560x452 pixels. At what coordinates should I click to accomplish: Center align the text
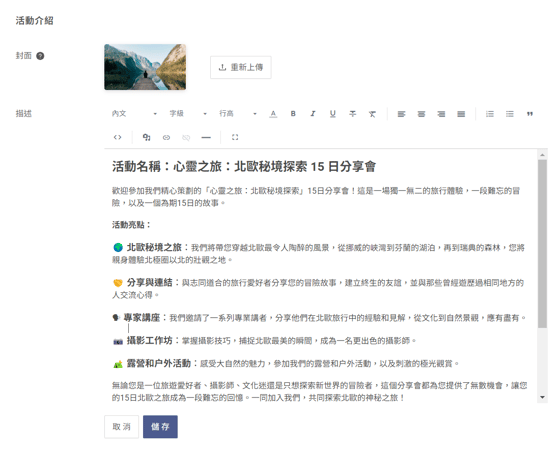pos(421,114)
